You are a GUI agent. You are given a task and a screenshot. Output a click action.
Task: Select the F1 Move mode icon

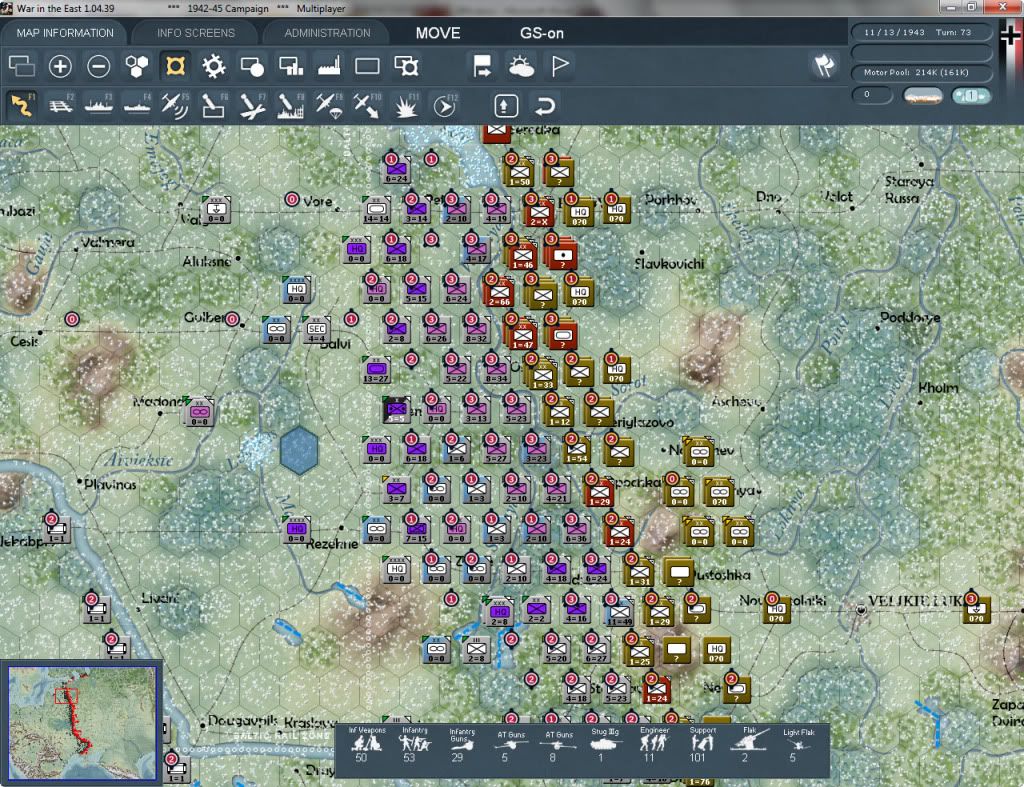click(x=22, y=105)
